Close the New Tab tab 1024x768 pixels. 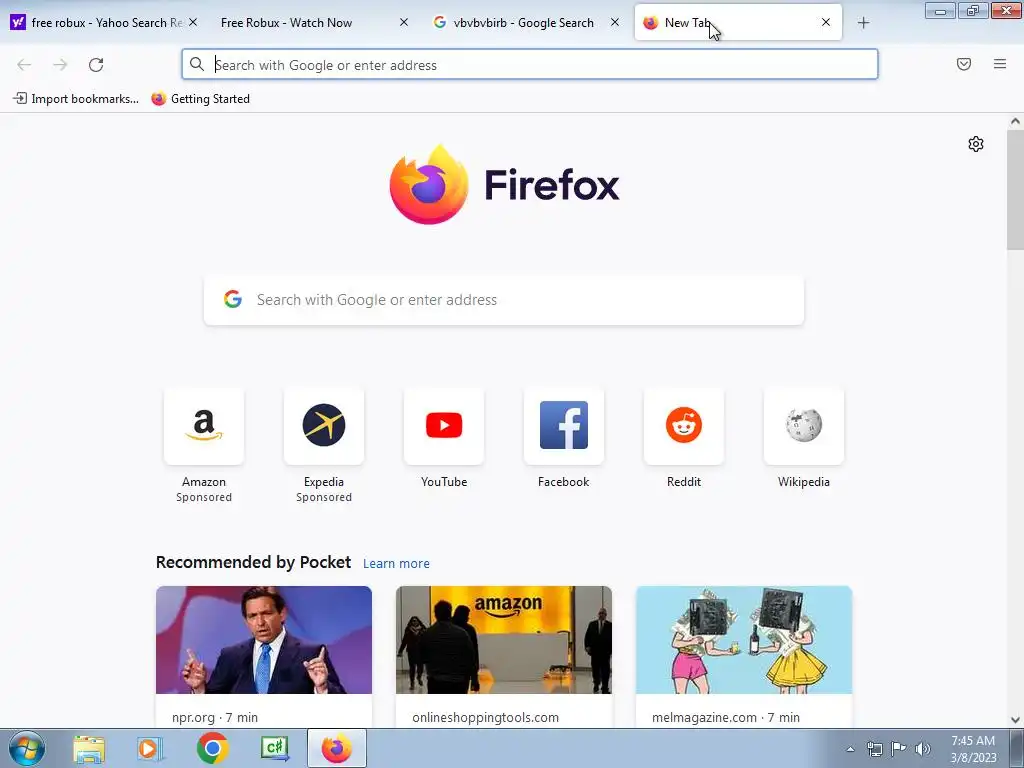click(825, 22)
